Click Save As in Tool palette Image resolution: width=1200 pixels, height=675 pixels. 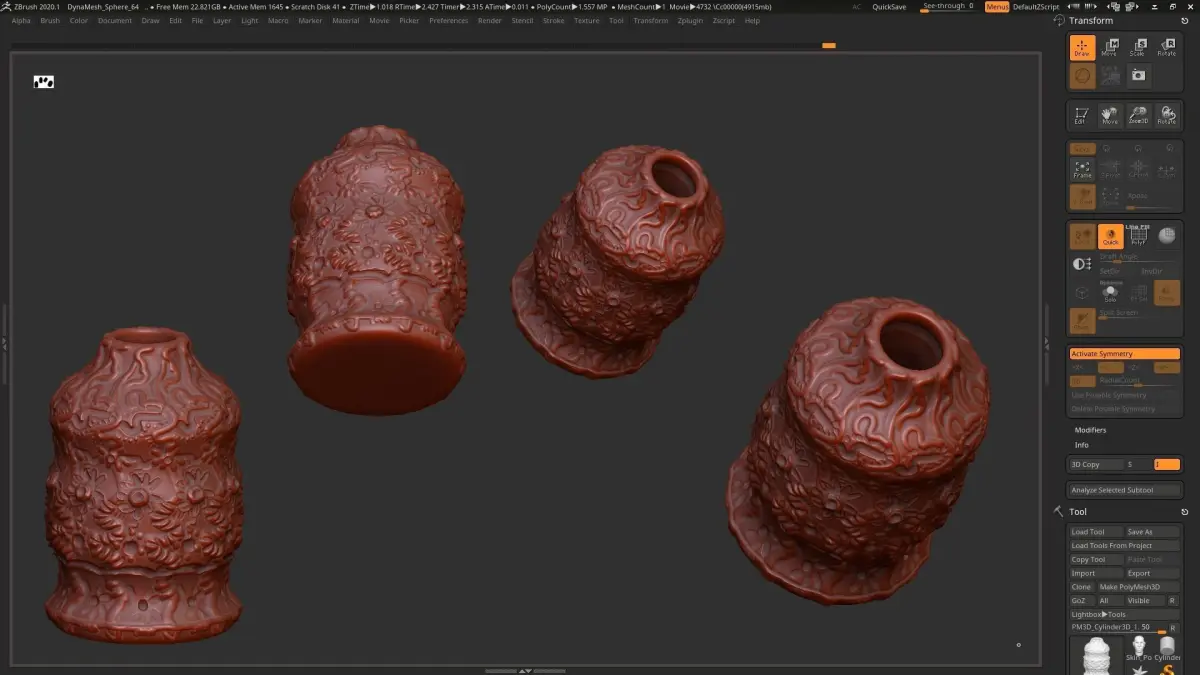(x=1153, y=532)
